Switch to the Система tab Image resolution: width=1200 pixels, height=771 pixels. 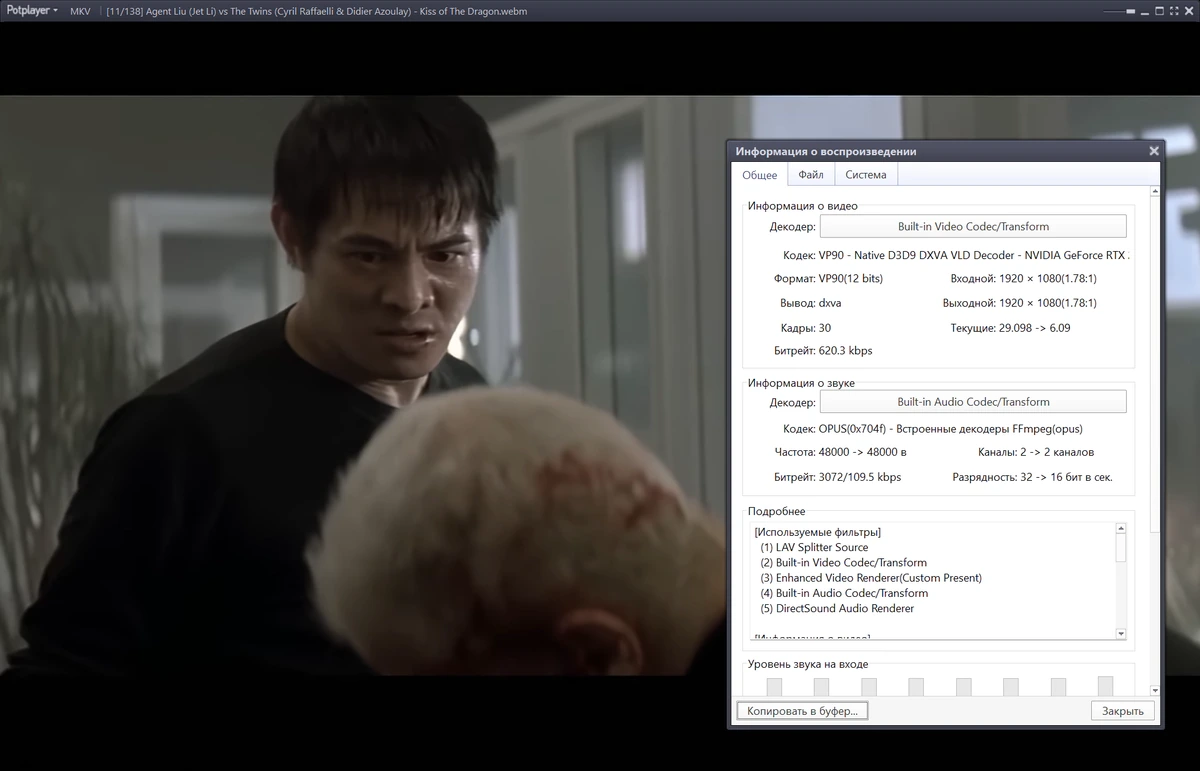coord(866,175)
